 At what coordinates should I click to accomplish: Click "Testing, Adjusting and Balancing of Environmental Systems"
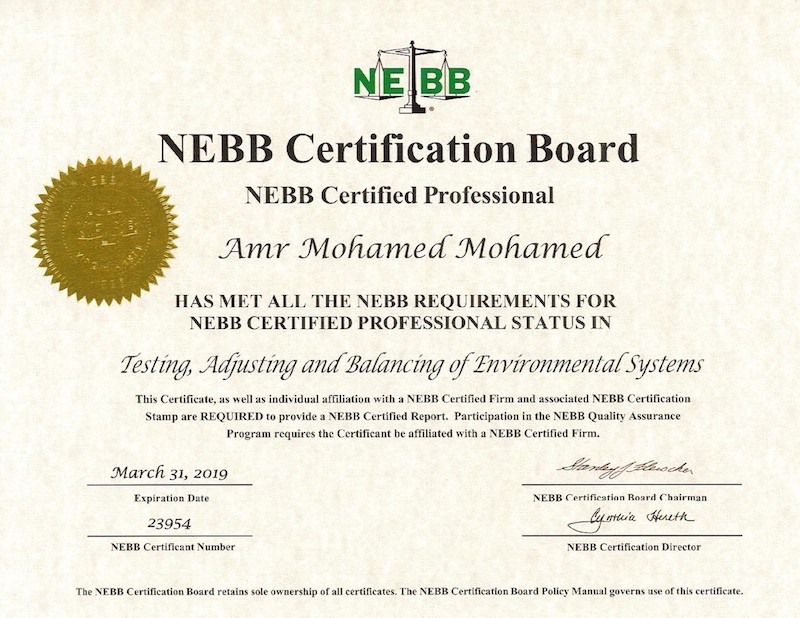coord(412,366)
